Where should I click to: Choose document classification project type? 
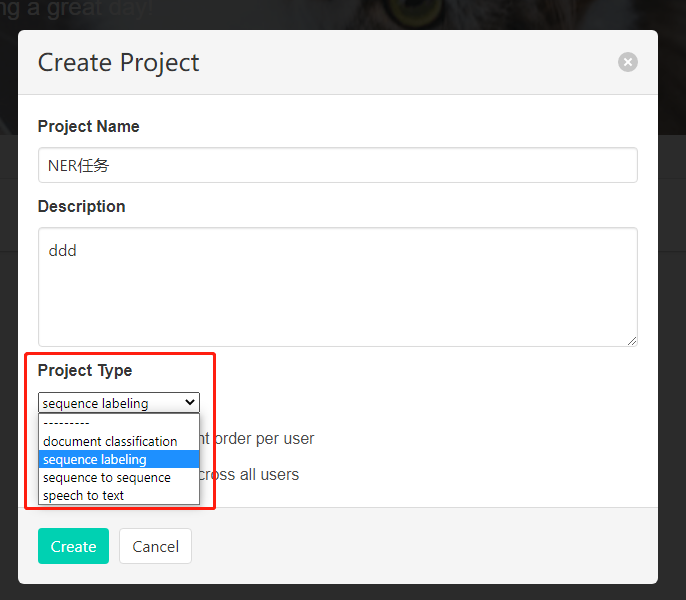coord(110,441)
